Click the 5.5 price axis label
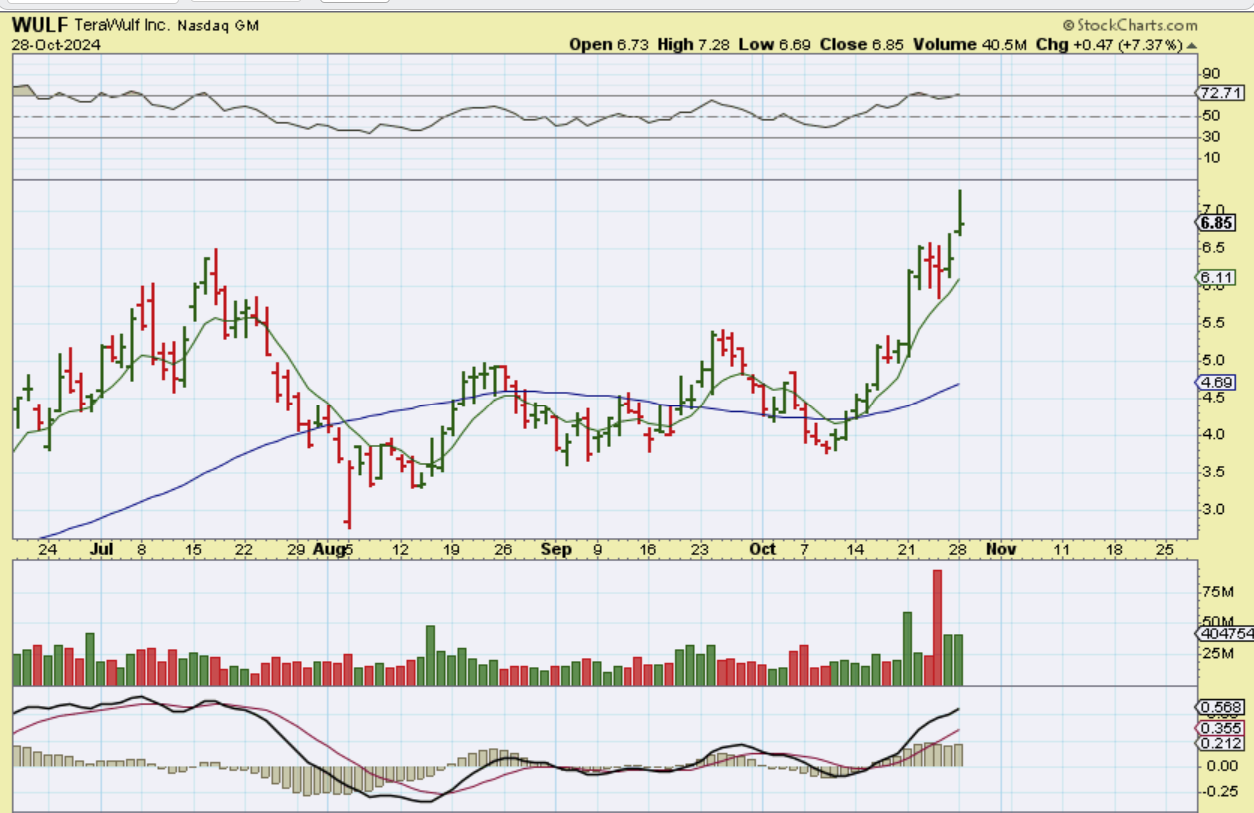The width and height of the screenshot is (1254, 813). coord(1213,323)
